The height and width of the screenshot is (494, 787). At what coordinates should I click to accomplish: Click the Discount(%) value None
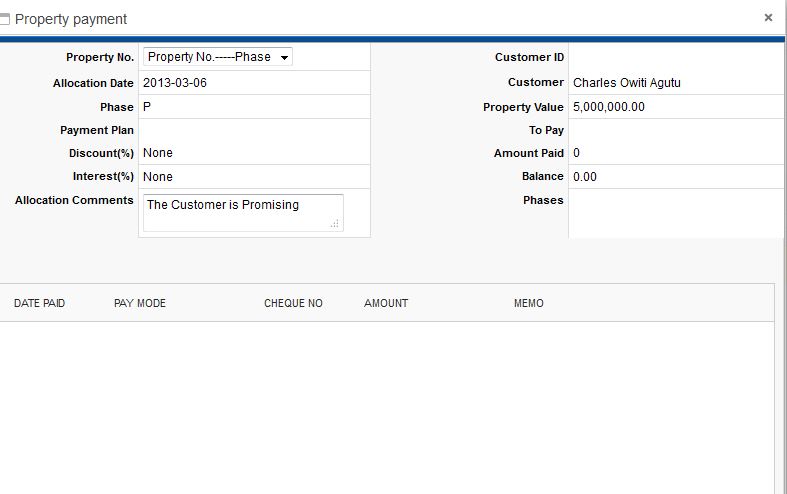158,153
